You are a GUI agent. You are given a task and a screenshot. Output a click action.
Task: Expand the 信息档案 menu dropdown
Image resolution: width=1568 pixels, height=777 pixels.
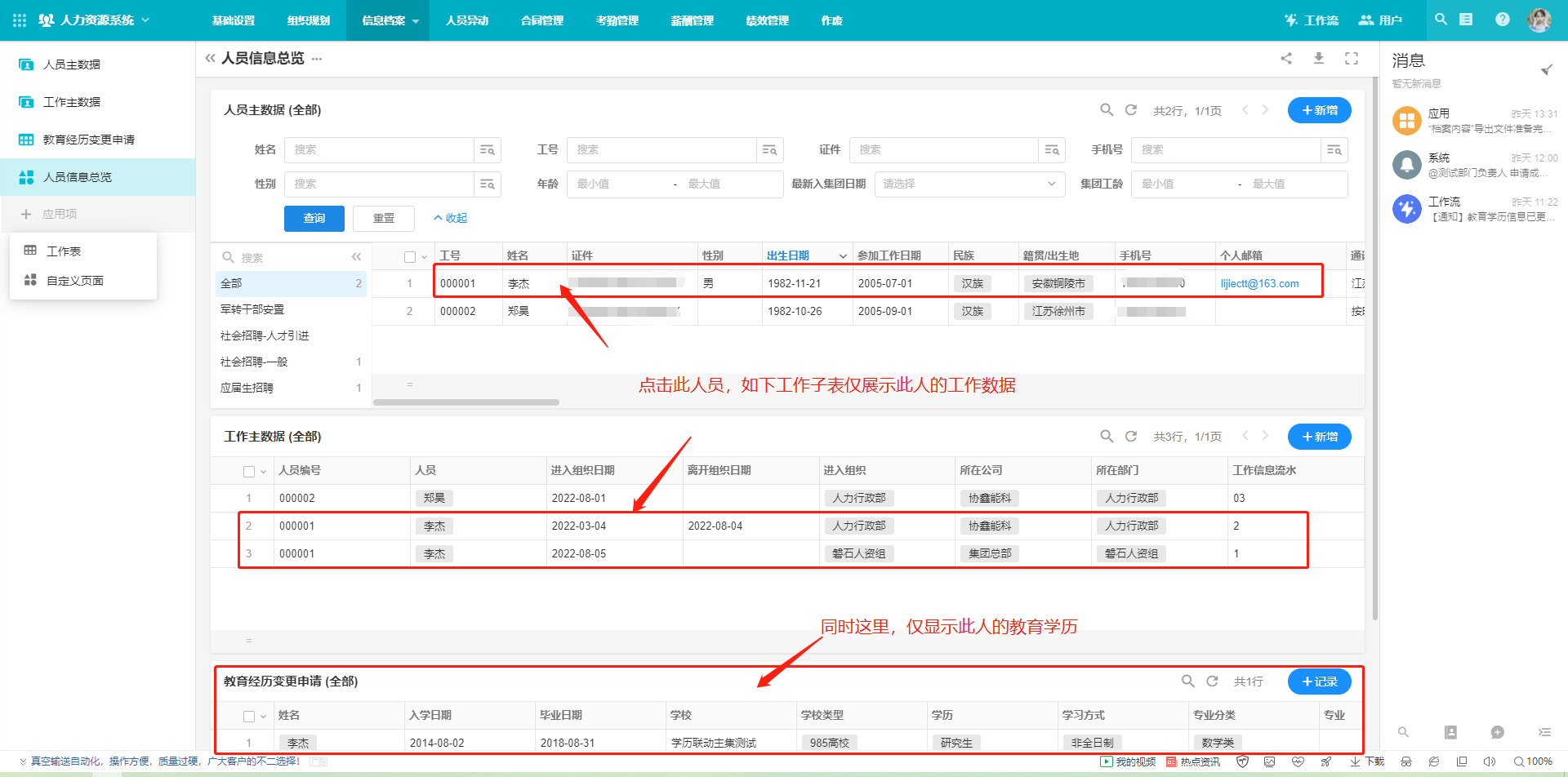click(x=390, y=20)
